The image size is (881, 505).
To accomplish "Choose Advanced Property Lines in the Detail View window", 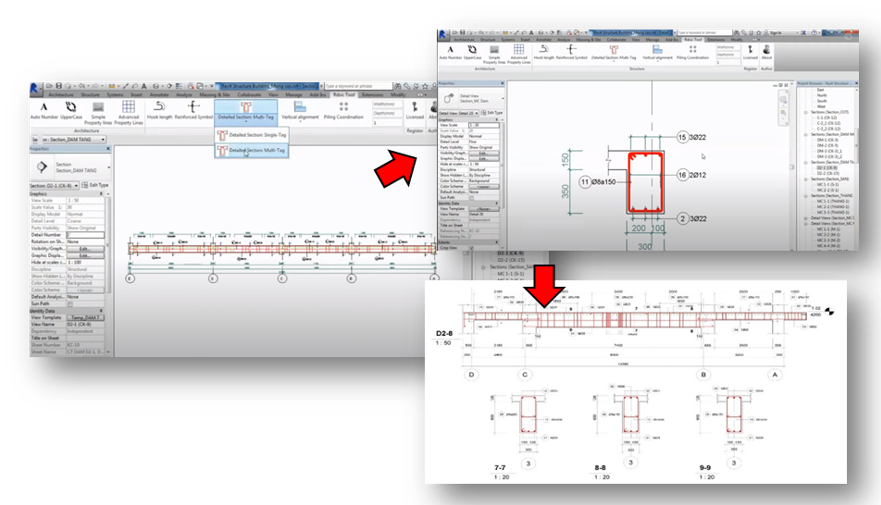I will 519,55.
